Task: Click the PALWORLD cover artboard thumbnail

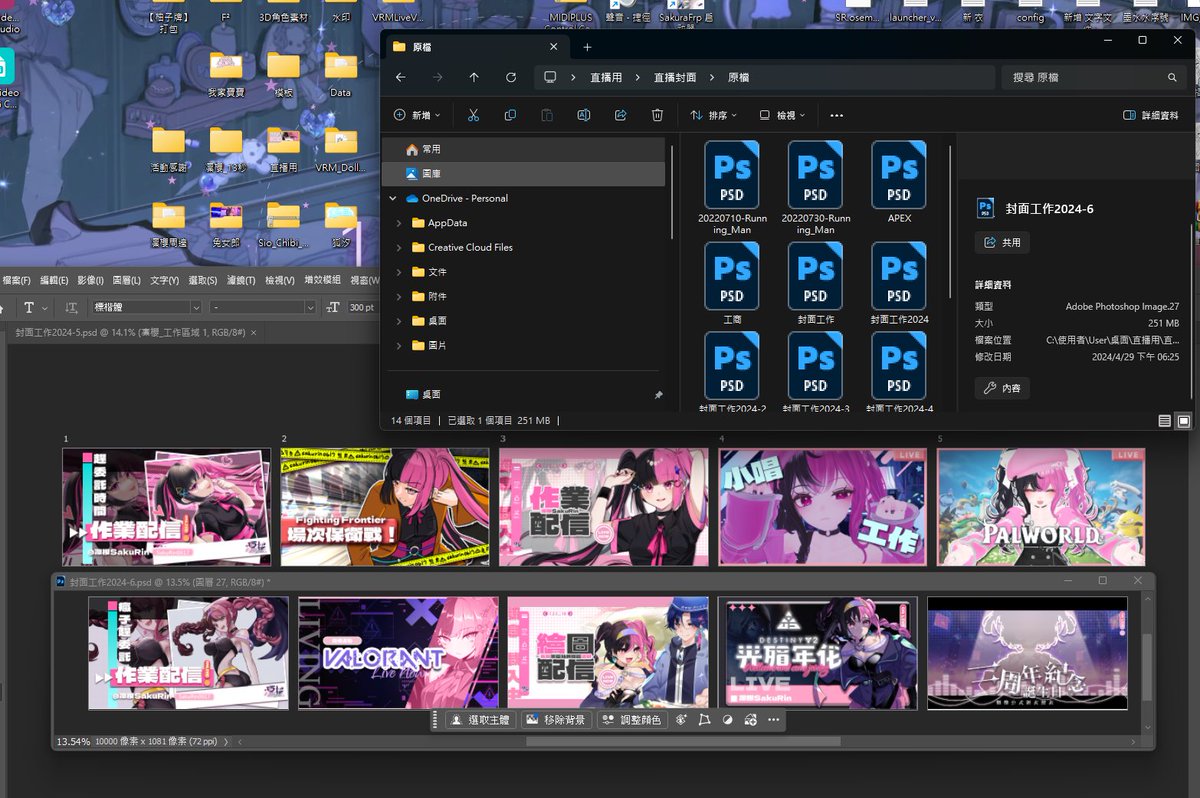Action: 1041,507
